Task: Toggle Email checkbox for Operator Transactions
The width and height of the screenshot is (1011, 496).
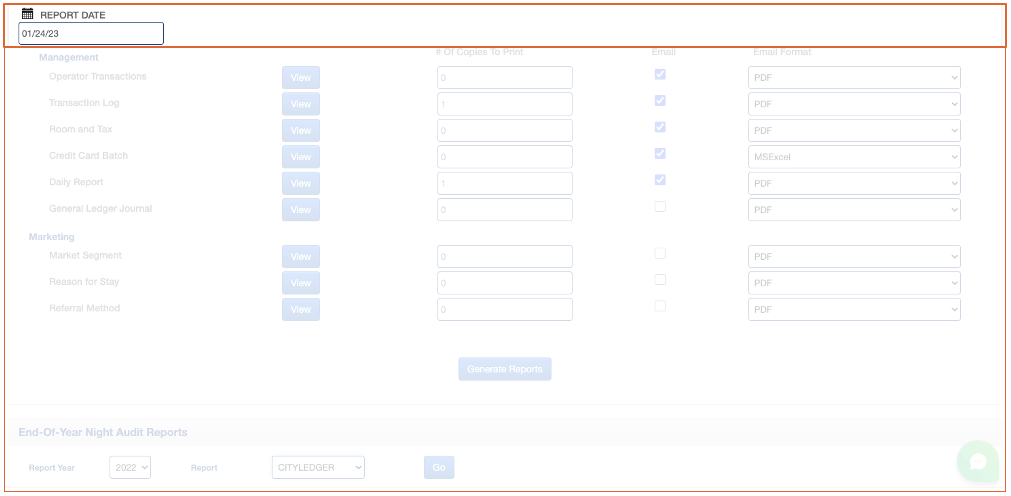Action: pos(660,74)
